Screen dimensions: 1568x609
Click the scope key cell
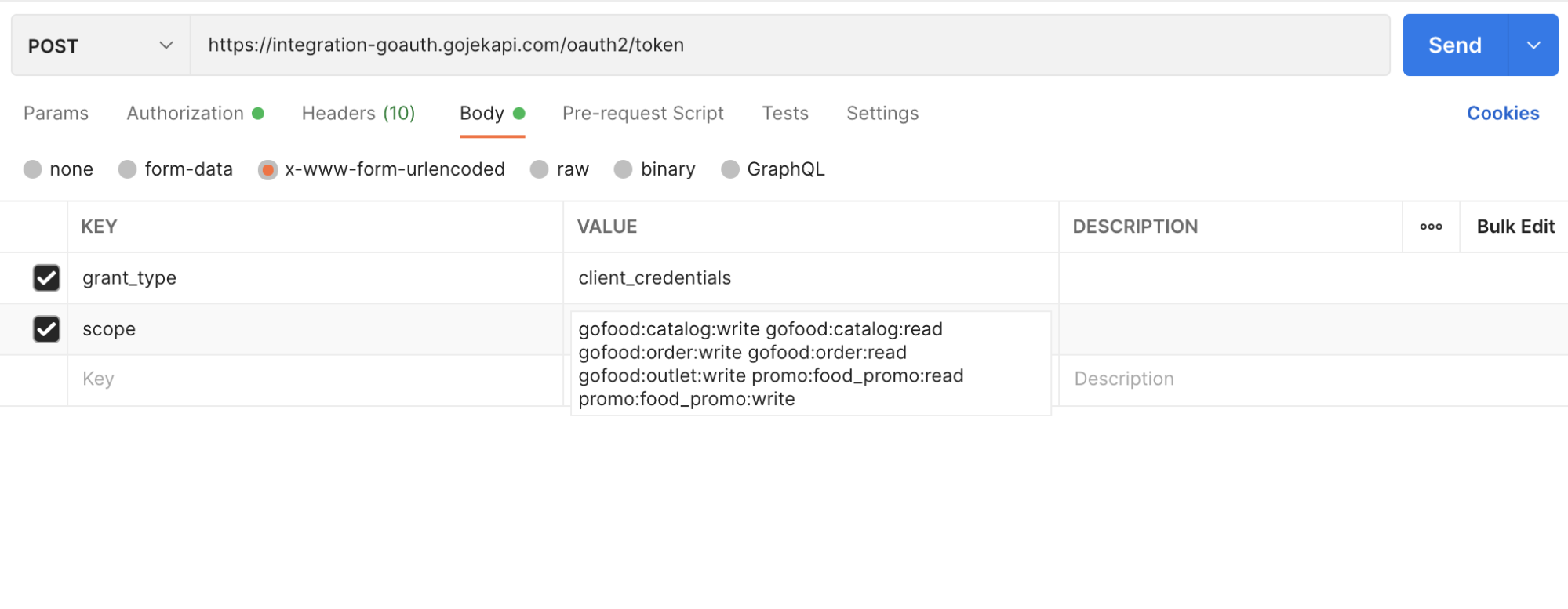[x=315, y=329]
